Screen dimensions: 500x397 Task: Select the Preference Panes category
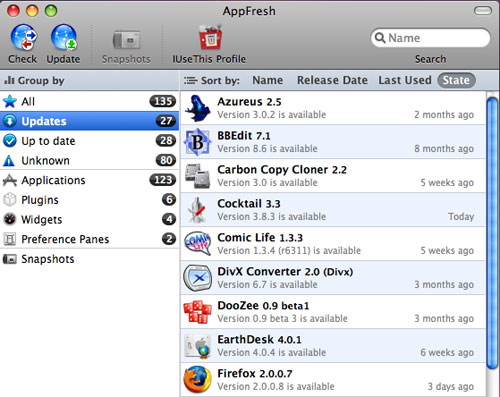click(89, 239)
